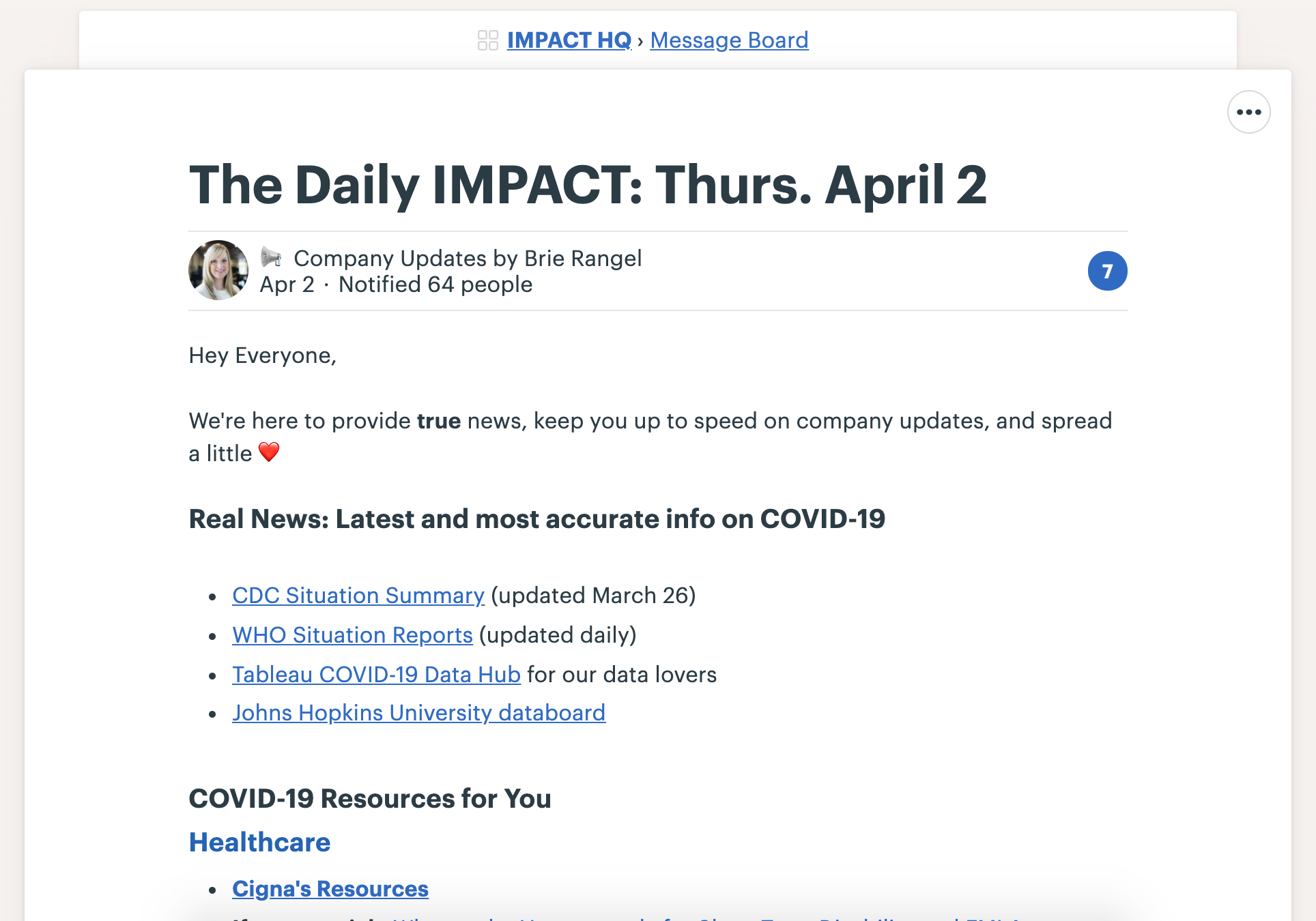Visit the Tableau COVID-19 Data Hub link

(x=376, y=675)
